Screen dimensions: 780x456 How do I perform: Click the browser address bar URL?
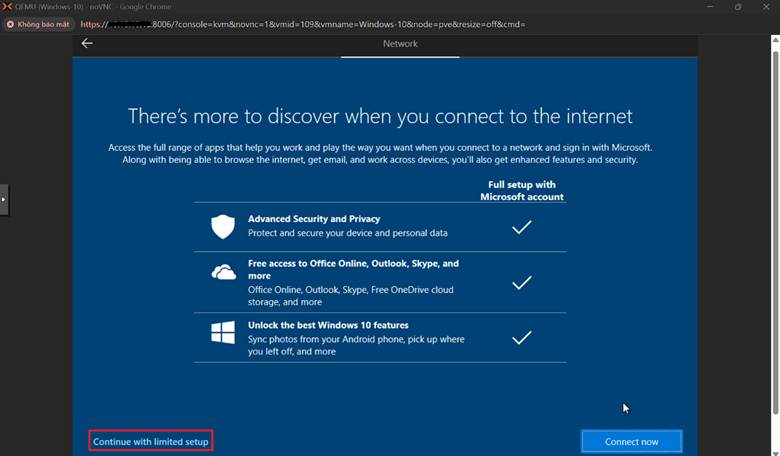tap(300, 24)
